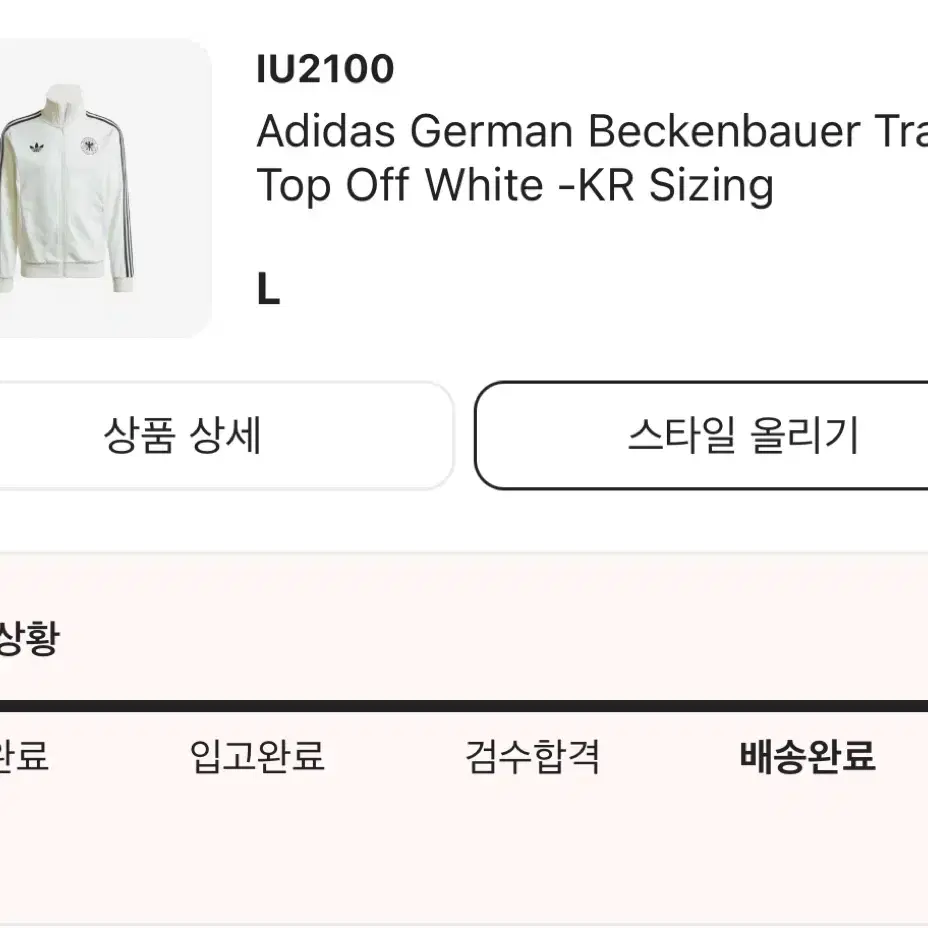Viewport: 928px width, 928px height.
Task: Click the cut-off 완료 step at left
Action: [x=24, y=756]
